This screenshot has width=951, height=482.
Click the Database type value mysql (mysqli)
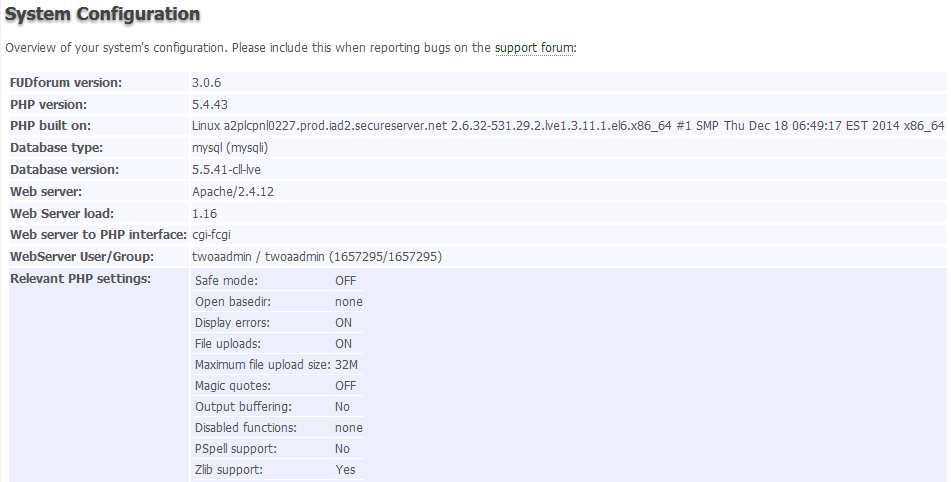(x=230, y=148)
